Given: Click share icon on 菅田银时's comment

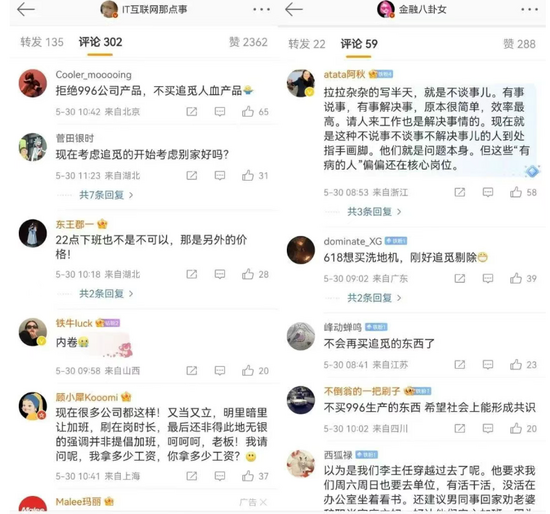Looking at the screenshot, I should 192,175.
